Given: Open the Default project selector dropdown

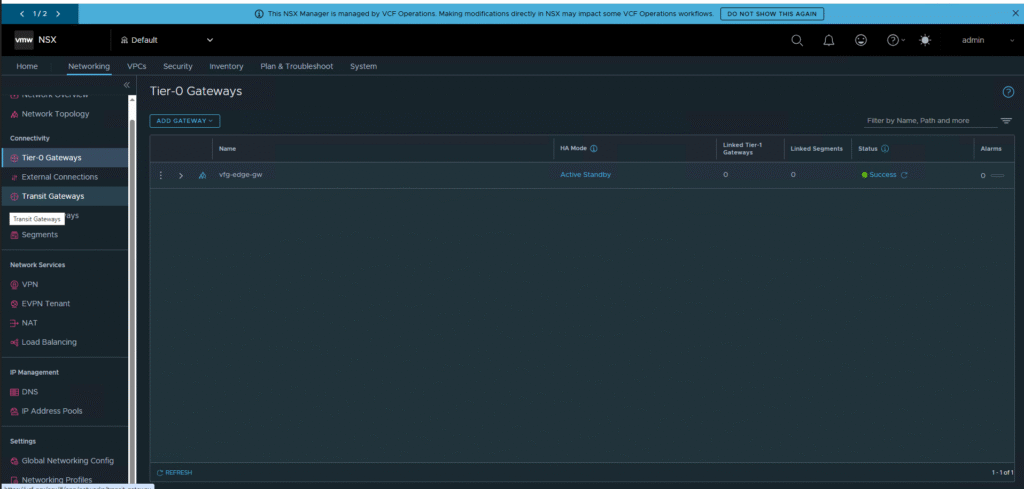Looking at the screenshot, I should click(167, 40).
